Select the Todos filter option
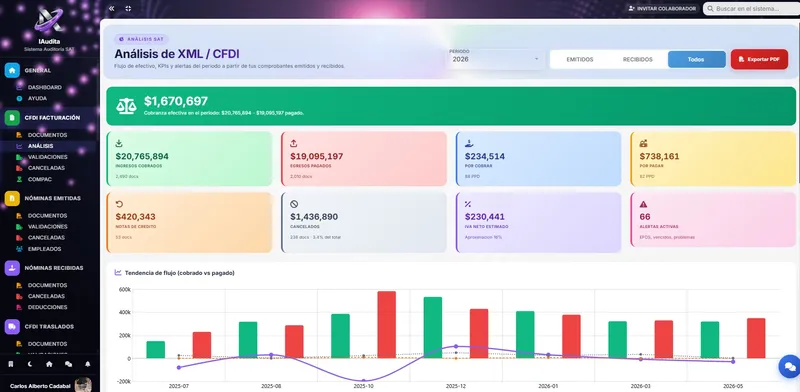The image size is (800, 392). pos(696,59)
